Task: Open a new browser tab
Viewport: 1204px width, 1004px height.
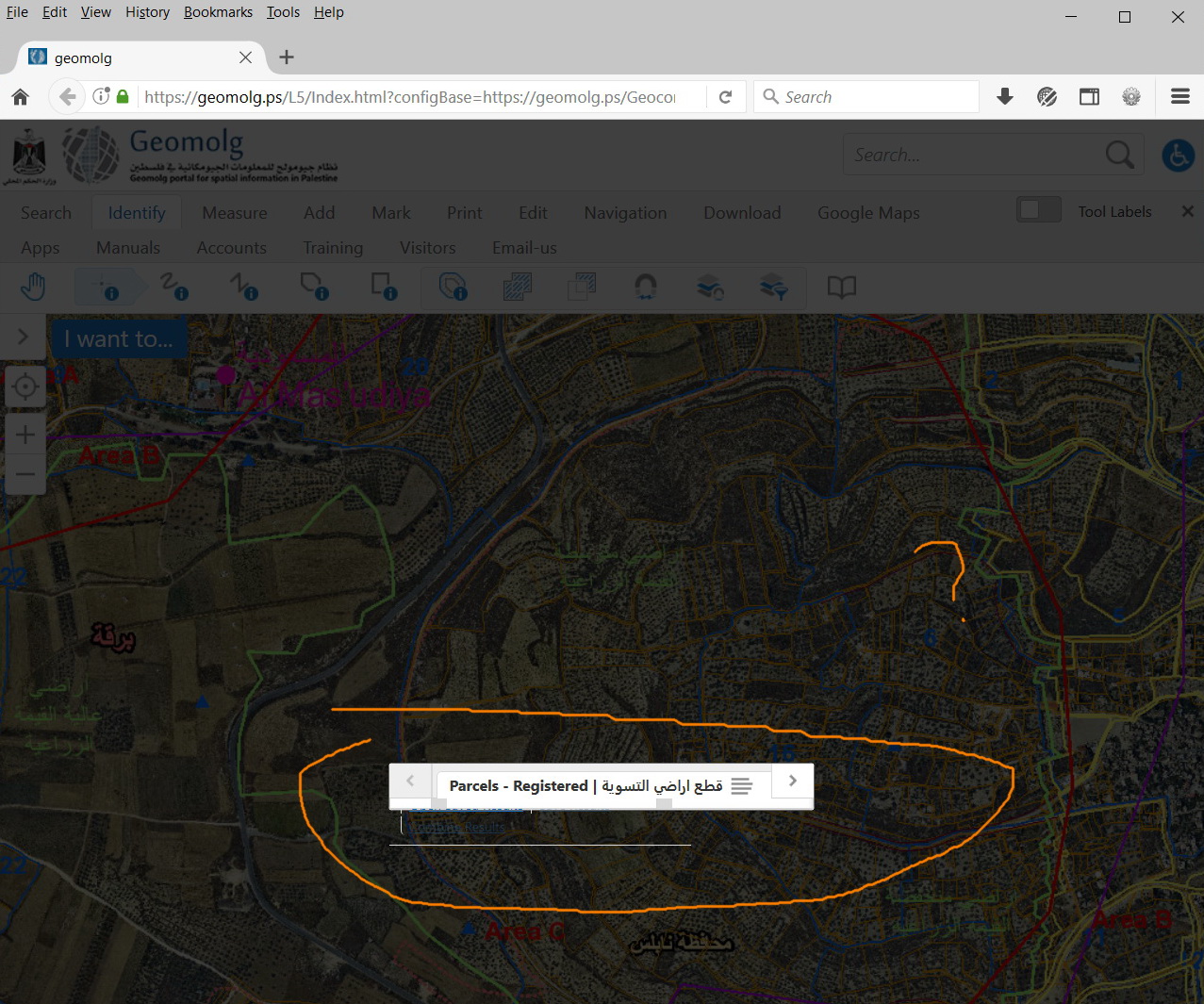Action: [x=287, y=58]
